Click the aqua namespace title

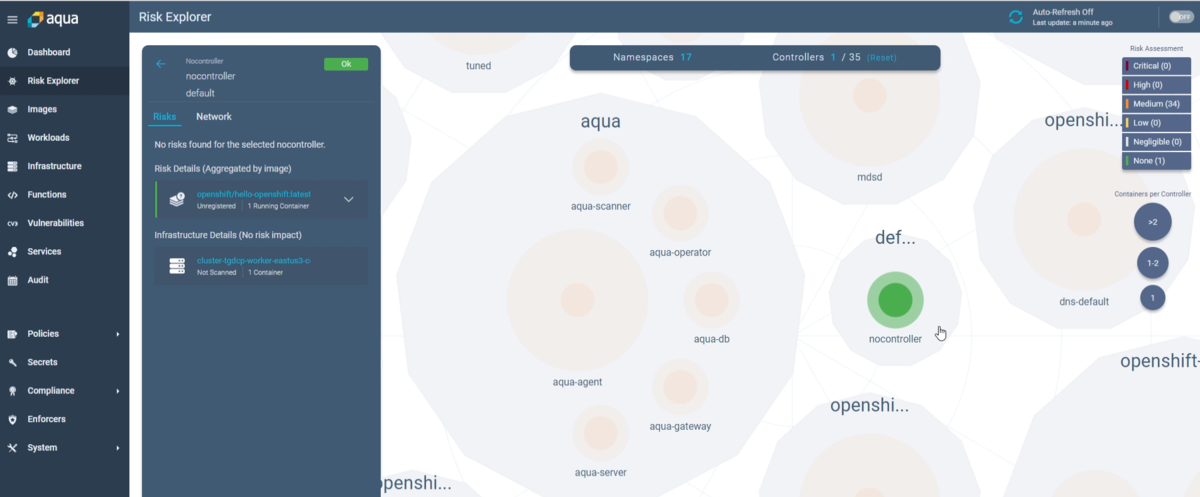pos(601,122)
